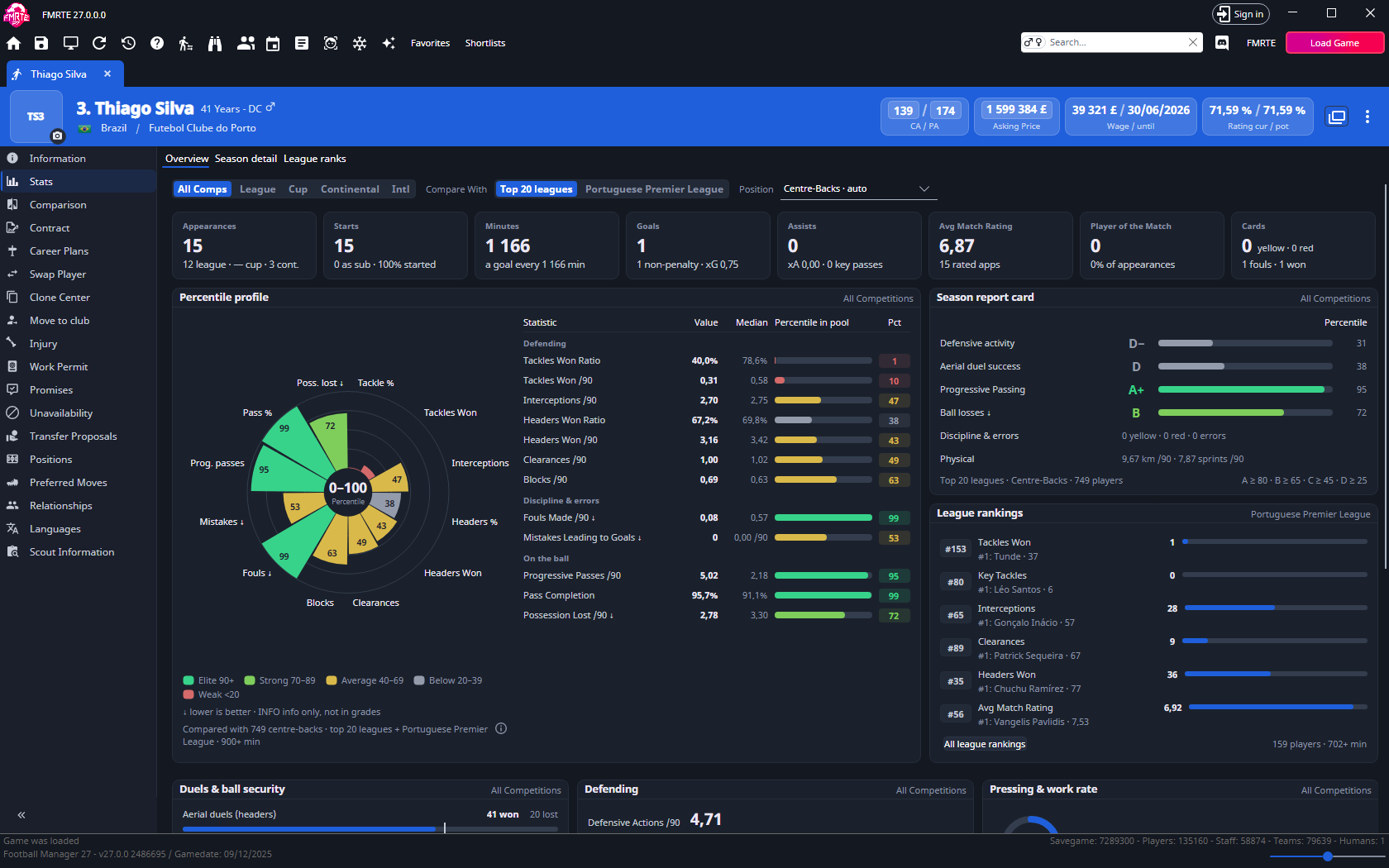
Task: Collapse the sidebar with double chevron
Action: tap(21, 814)
